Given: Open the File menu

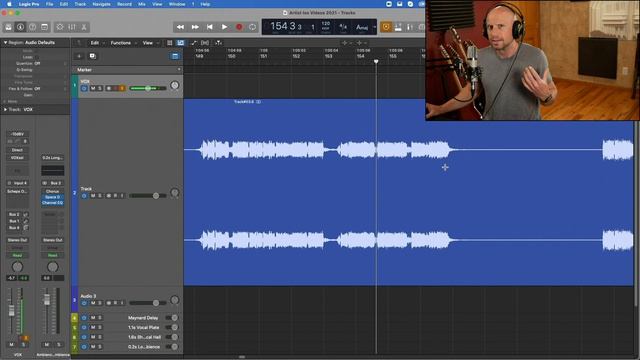Looking at the screenshot, I should (x=49, y=4).
